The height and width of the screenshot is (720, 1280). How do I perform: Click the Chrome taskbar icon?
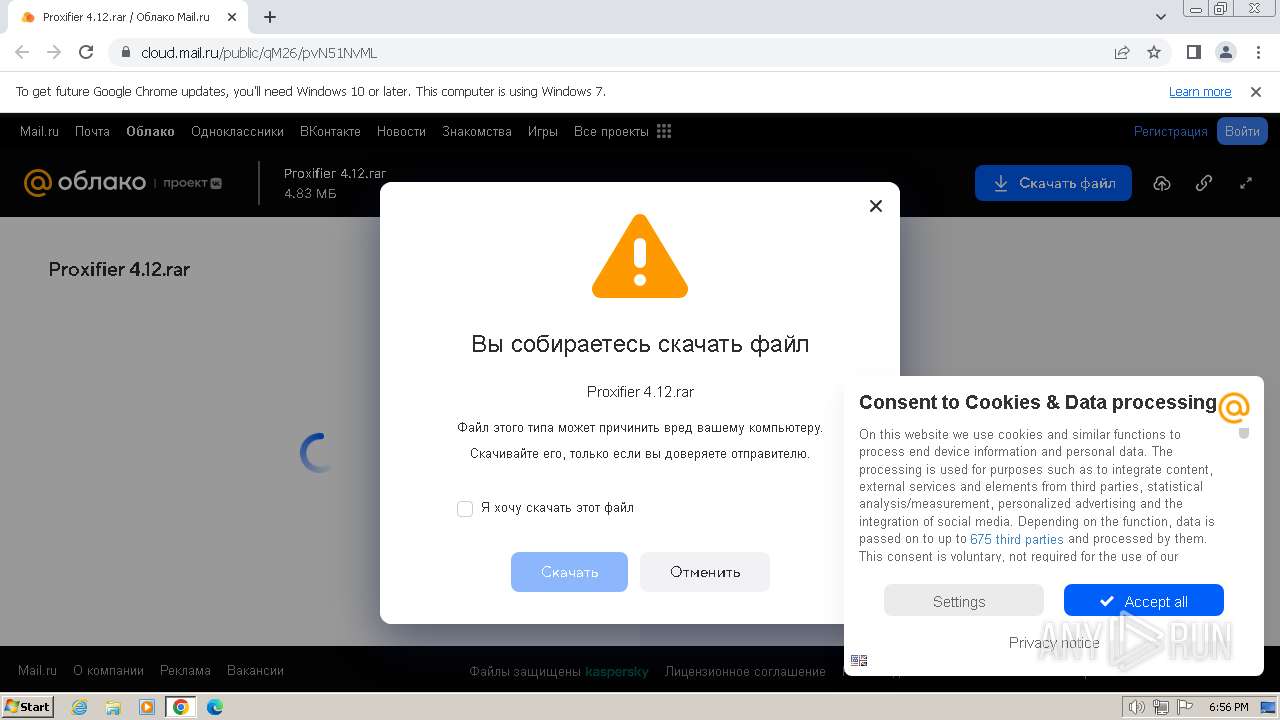[181, 707]
